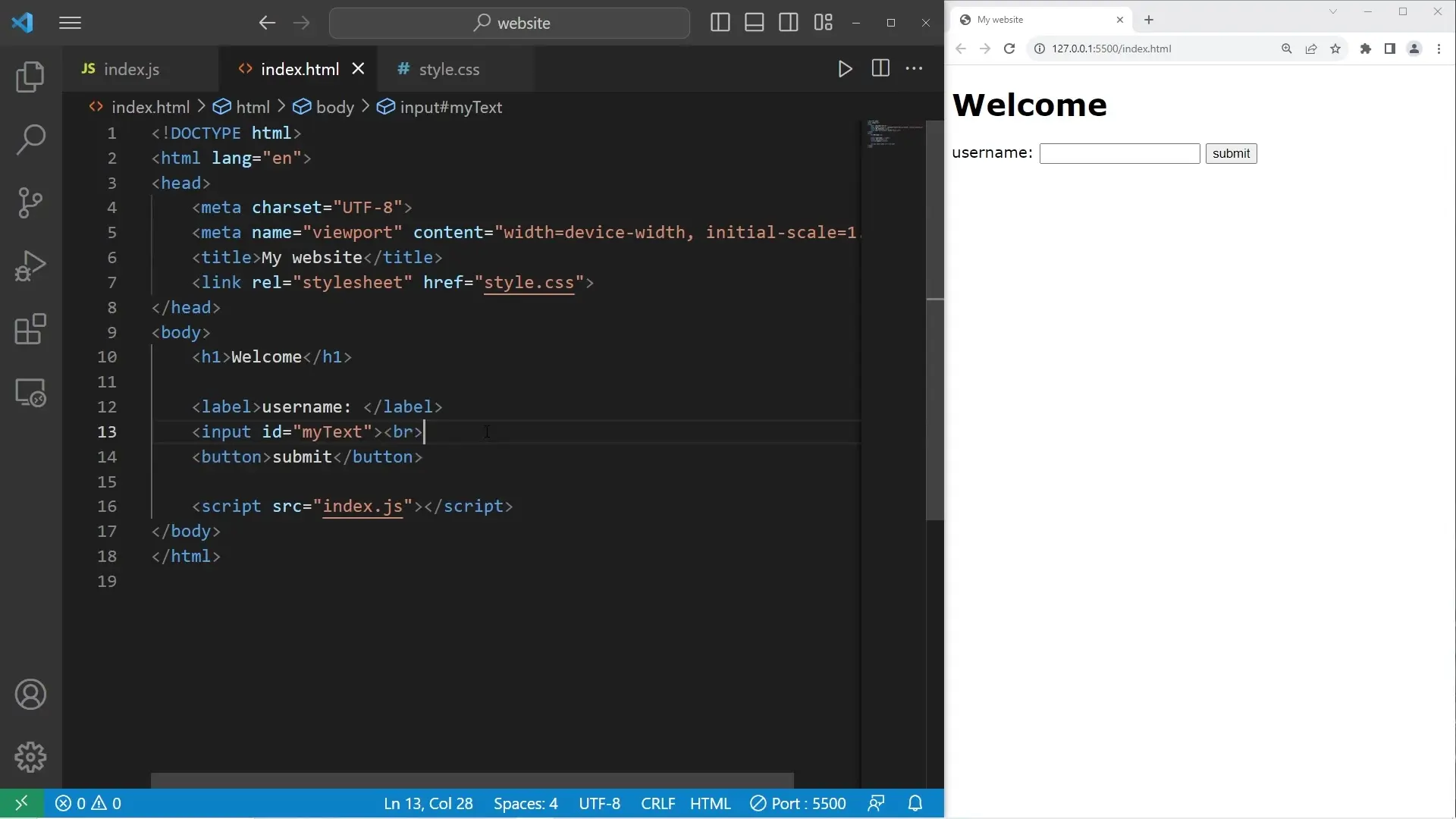This screenshot has width=1456, height=819.
Task: Bookmark this page with the star icon
Action: [x=1335, y=49]
